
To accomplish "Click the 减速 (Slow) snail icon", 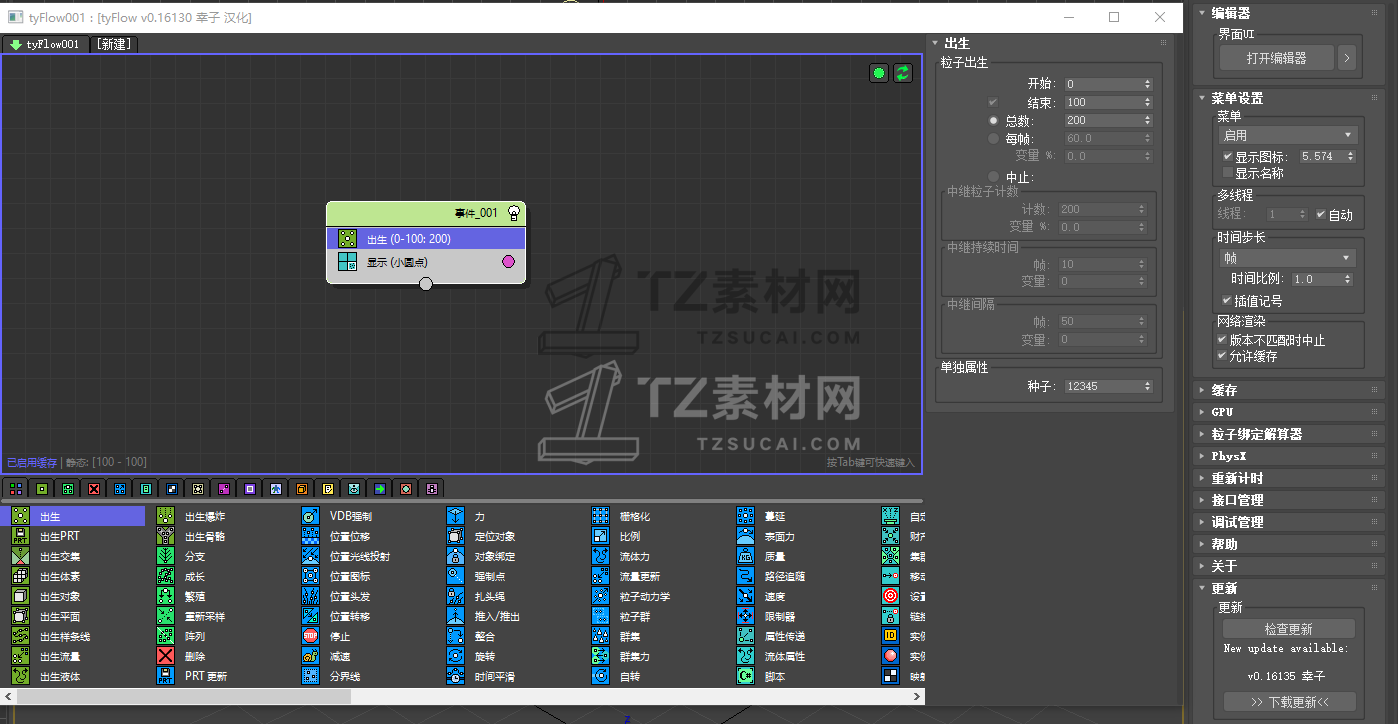I will click(x=311, y=656).
